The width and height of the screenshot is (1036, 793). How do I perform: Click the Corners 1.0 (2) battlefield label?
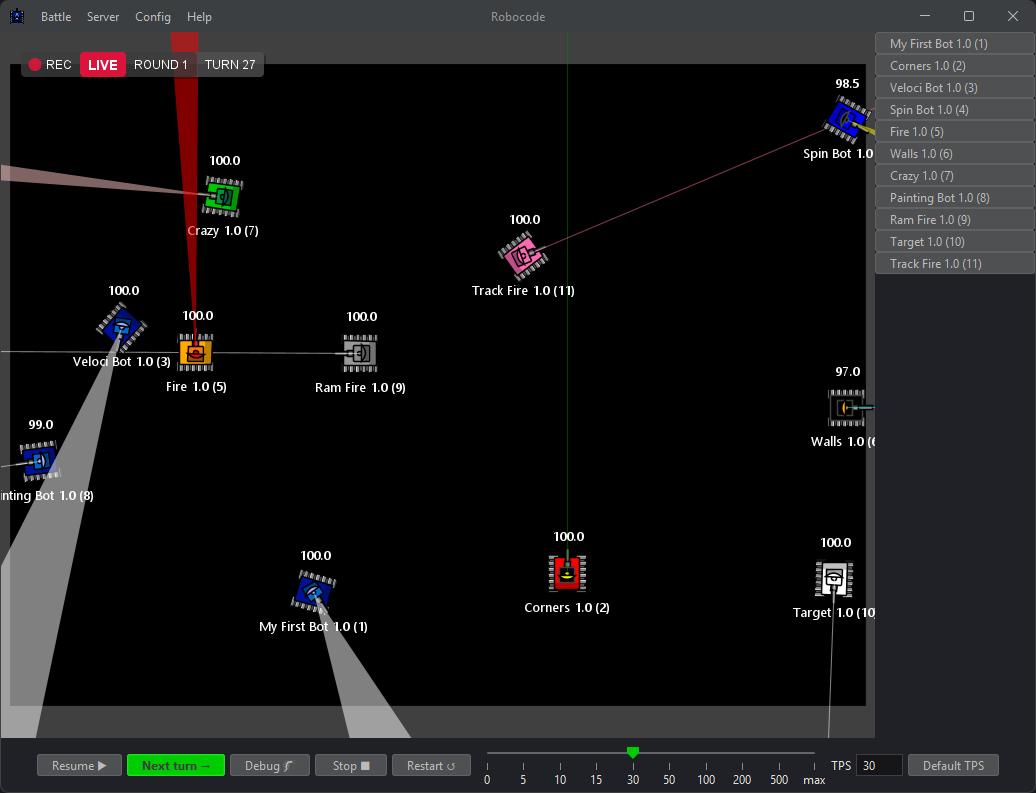(567, 607)
